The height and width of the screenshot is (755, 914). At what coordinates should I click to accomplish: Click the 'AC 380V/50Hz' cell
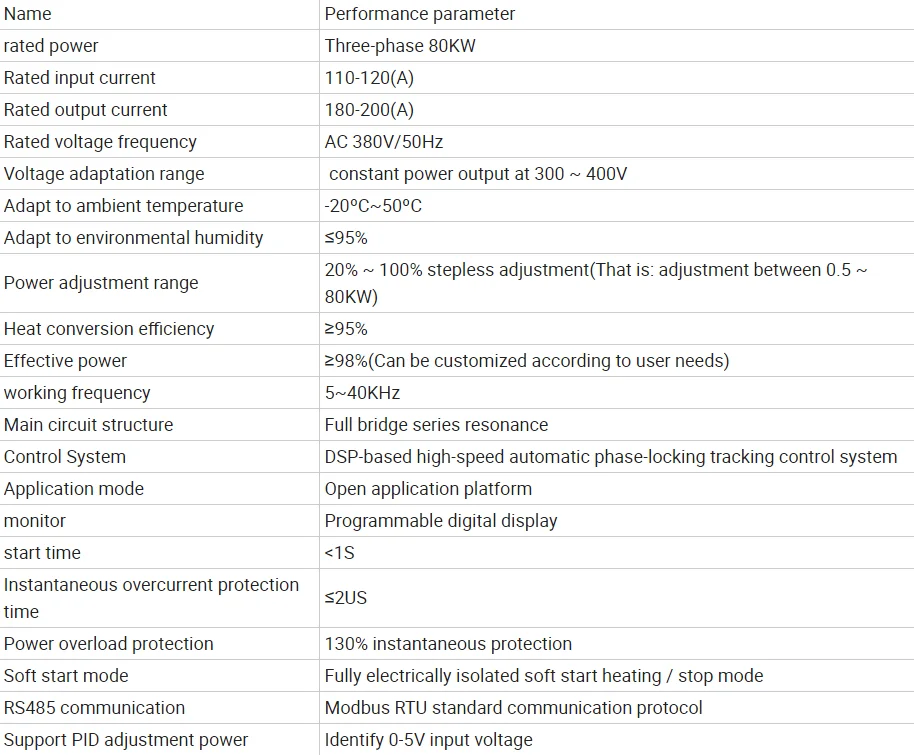pos(384,142)
